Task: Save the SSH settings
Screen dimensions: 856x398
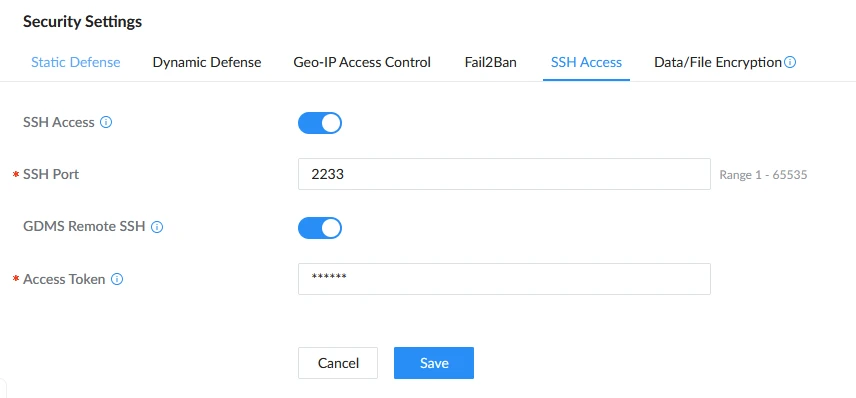Action: (x=434, y=363)
